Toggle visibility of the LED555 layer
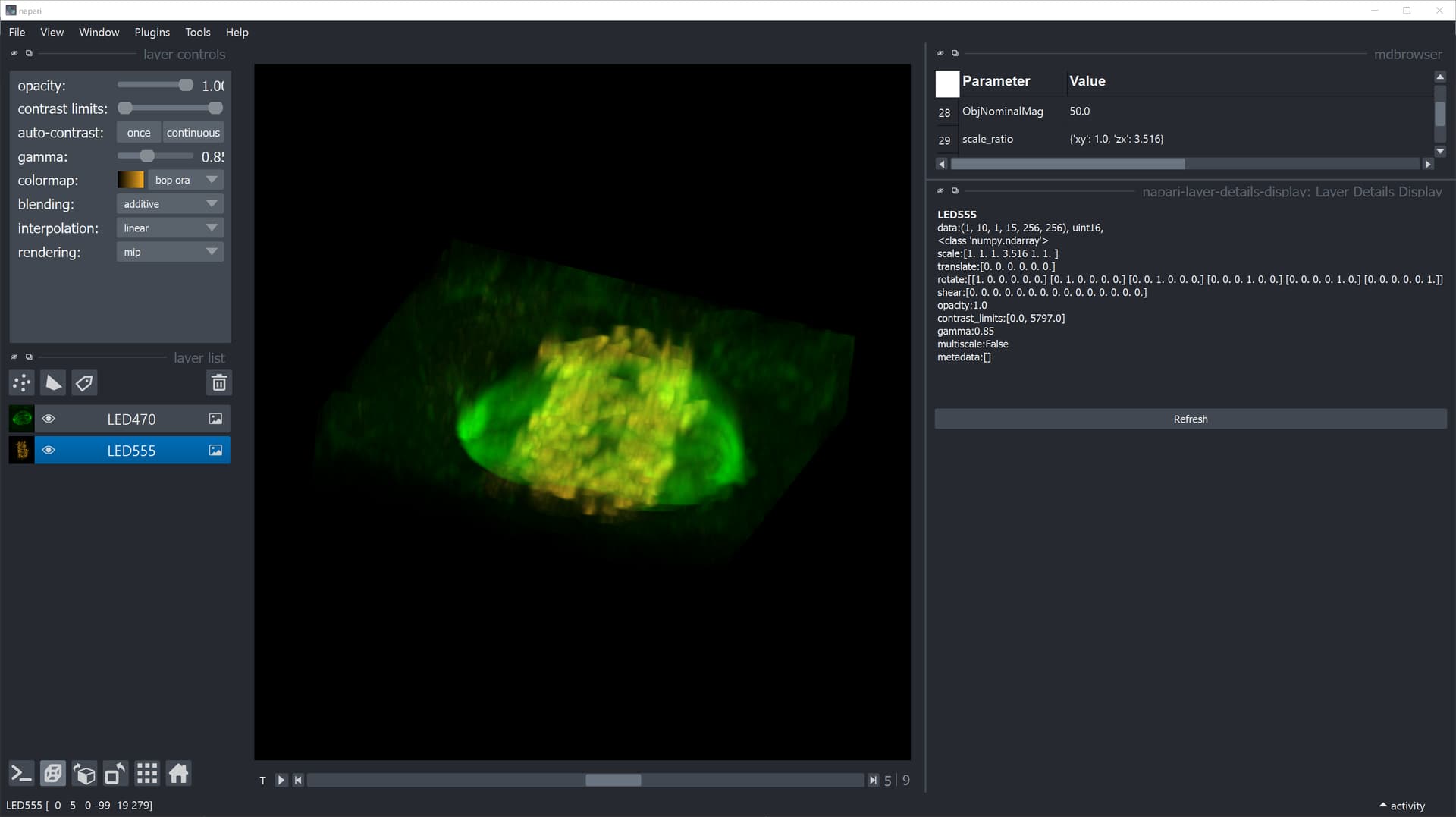1456x817 pixels. (x=48, y=450)
